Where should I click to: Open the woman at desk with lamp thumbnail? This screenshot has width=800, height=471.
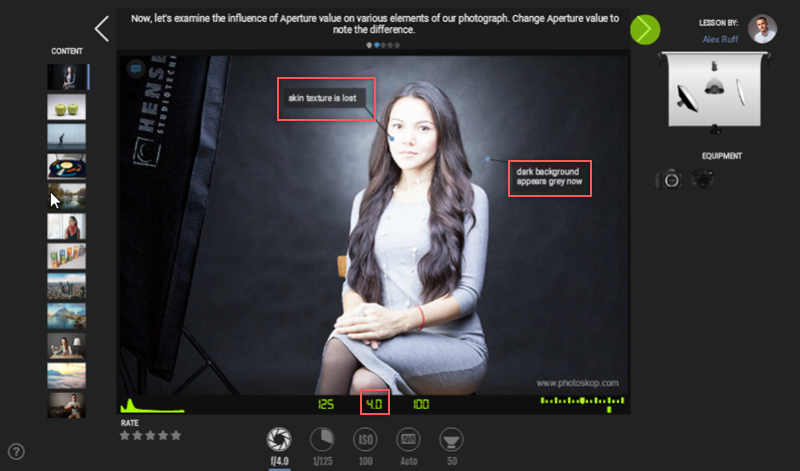point(67,346)
